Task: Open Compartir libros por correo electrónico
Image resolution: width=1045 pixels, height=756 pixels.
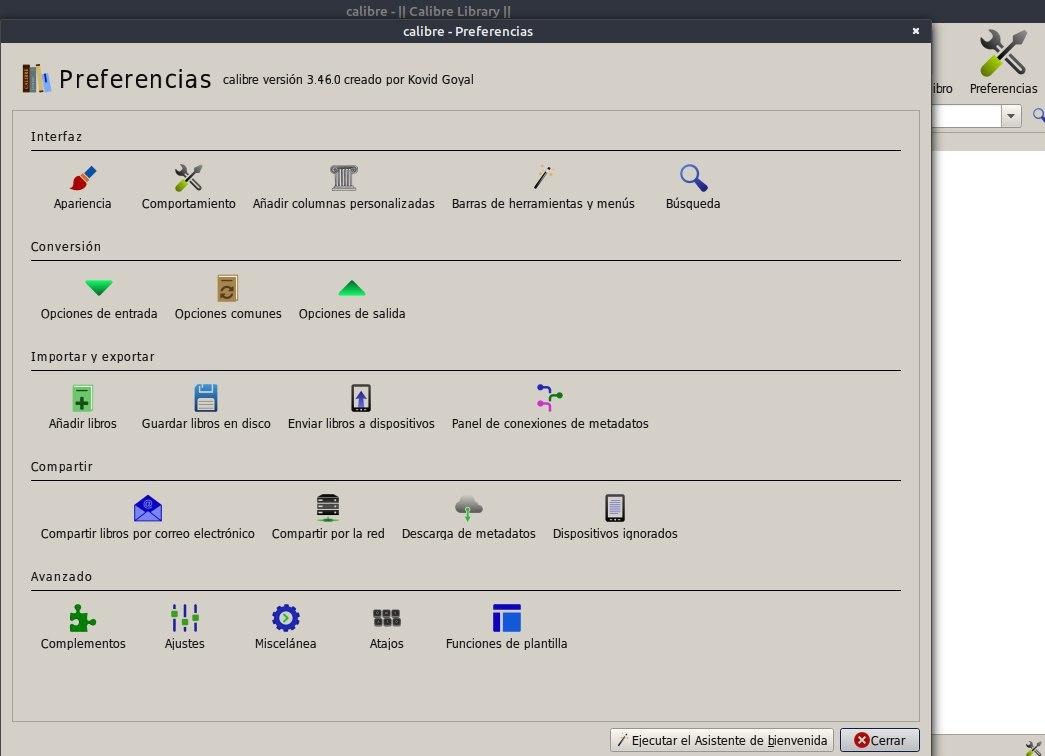Action: (148, 517)
